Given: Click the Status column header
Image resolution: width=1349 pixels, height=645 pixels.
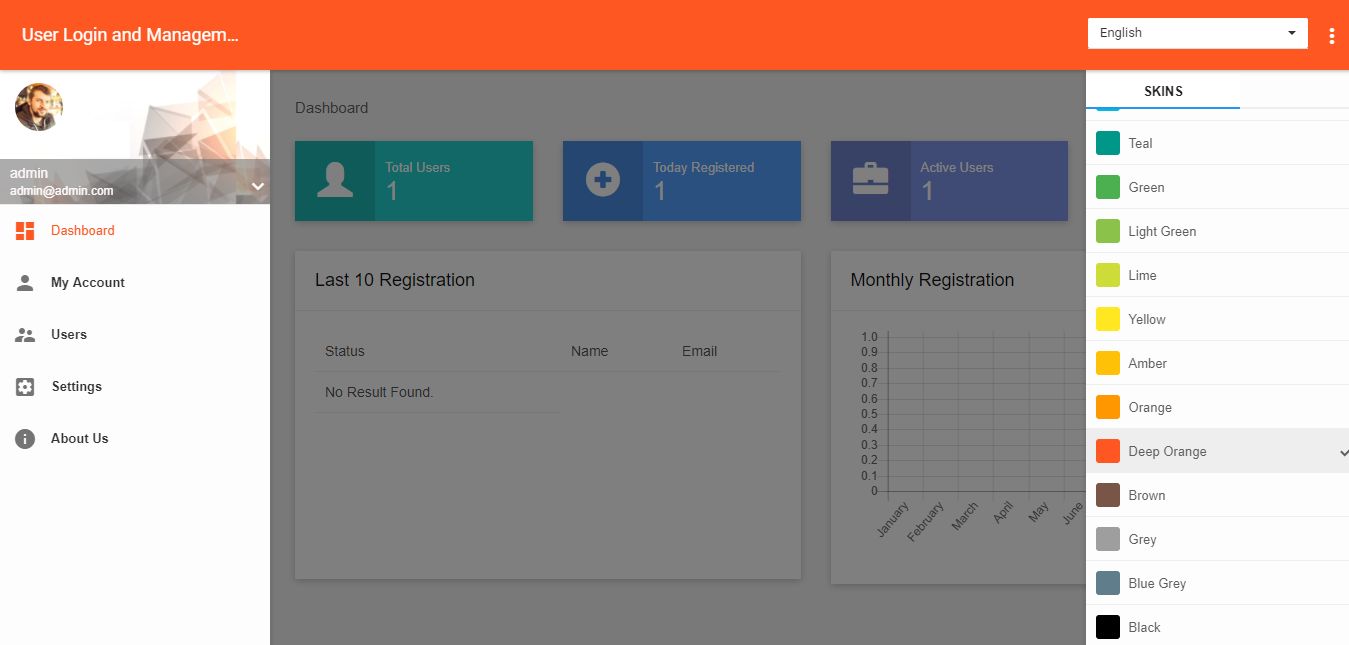Looking at the screenshot, I should [x=345, y=351].
